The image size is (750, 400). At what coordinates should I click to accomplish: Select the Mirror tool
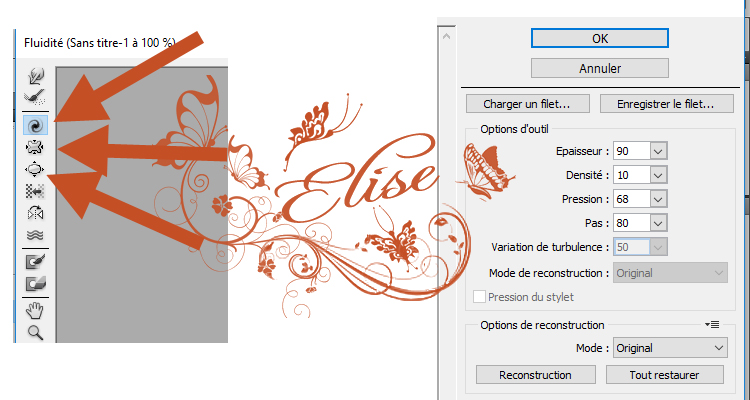coord(35,213)
